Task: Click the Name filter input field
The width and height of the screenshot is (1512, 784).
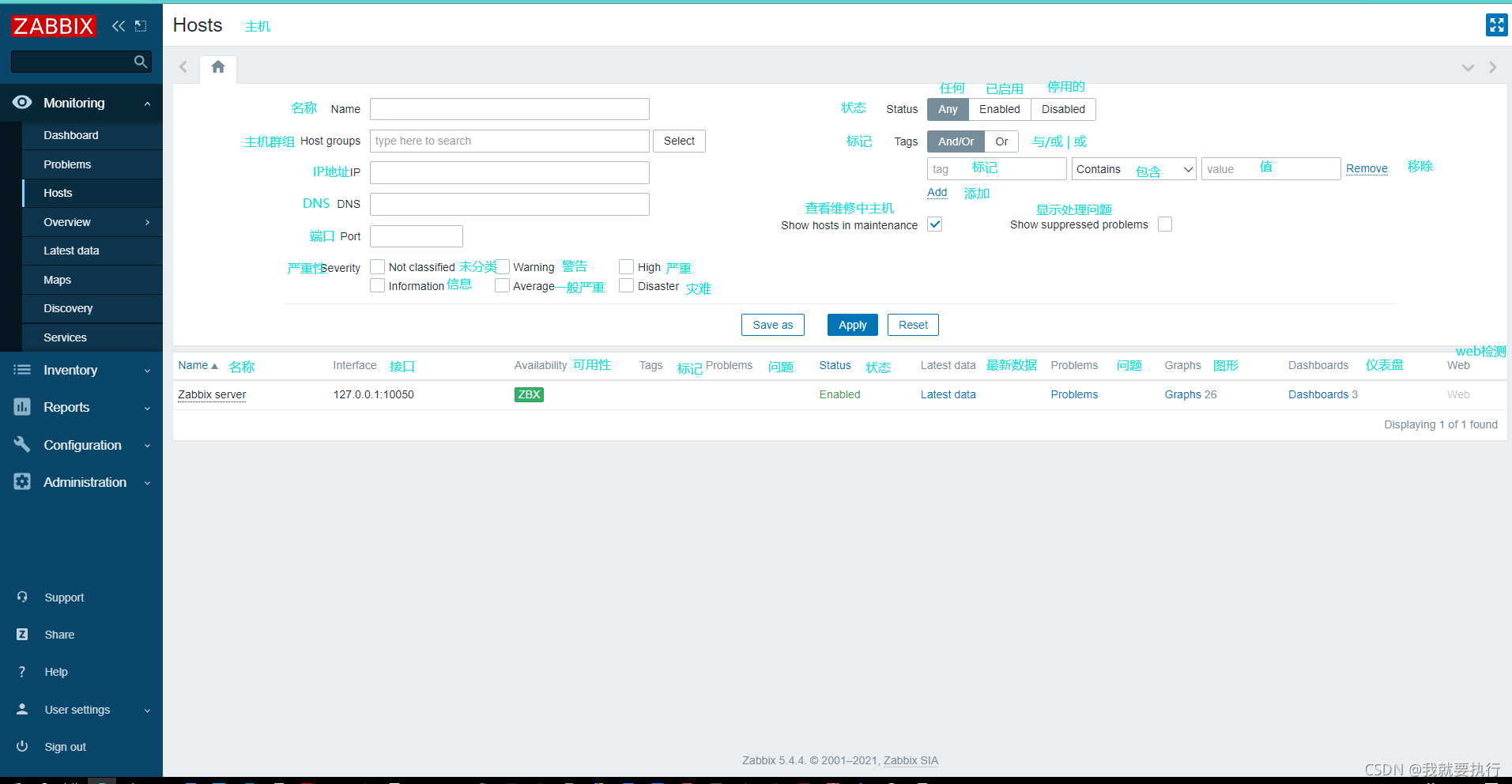Action: coord(510,109)
